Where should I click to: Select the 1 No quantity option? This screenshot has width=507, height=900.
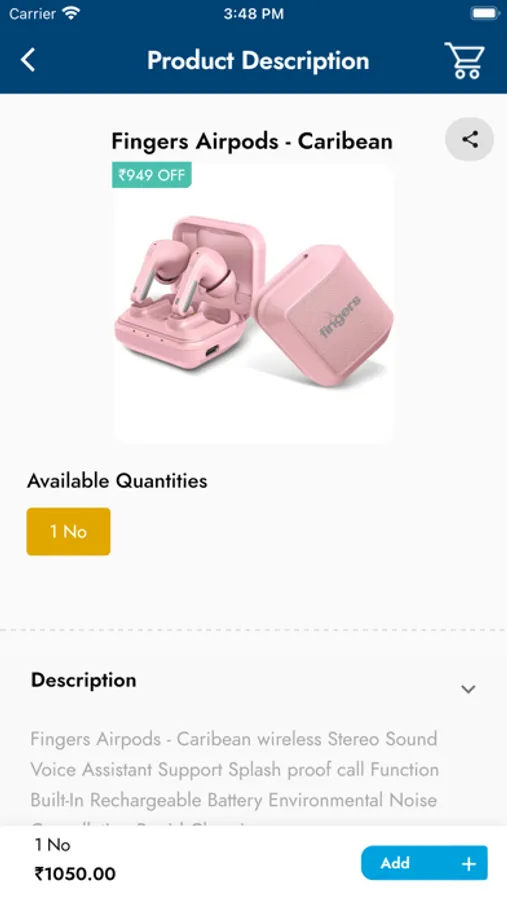click(68, 532)
